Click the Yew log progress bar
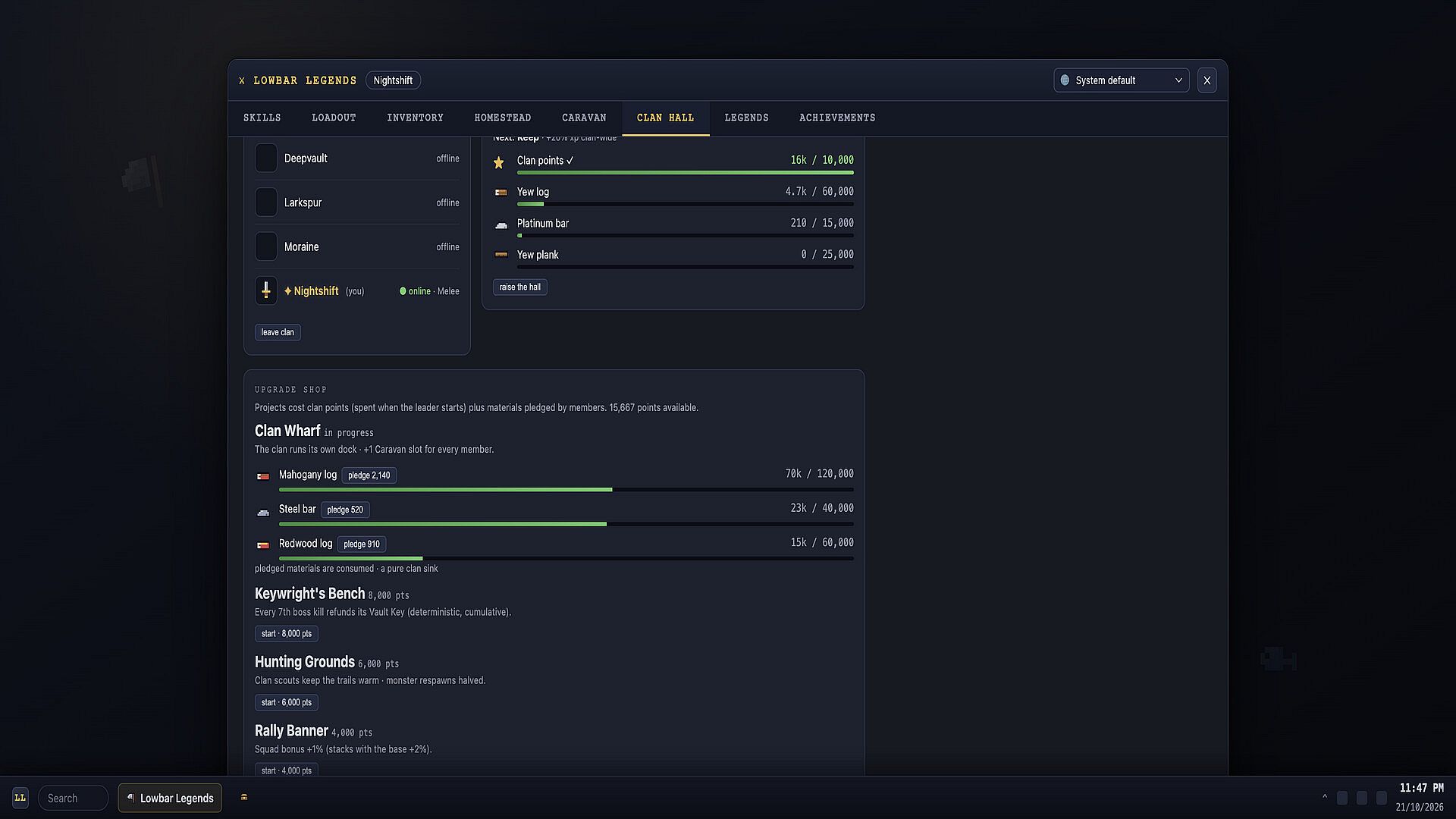The image size is (1456, 819). [x=686, y=204]
